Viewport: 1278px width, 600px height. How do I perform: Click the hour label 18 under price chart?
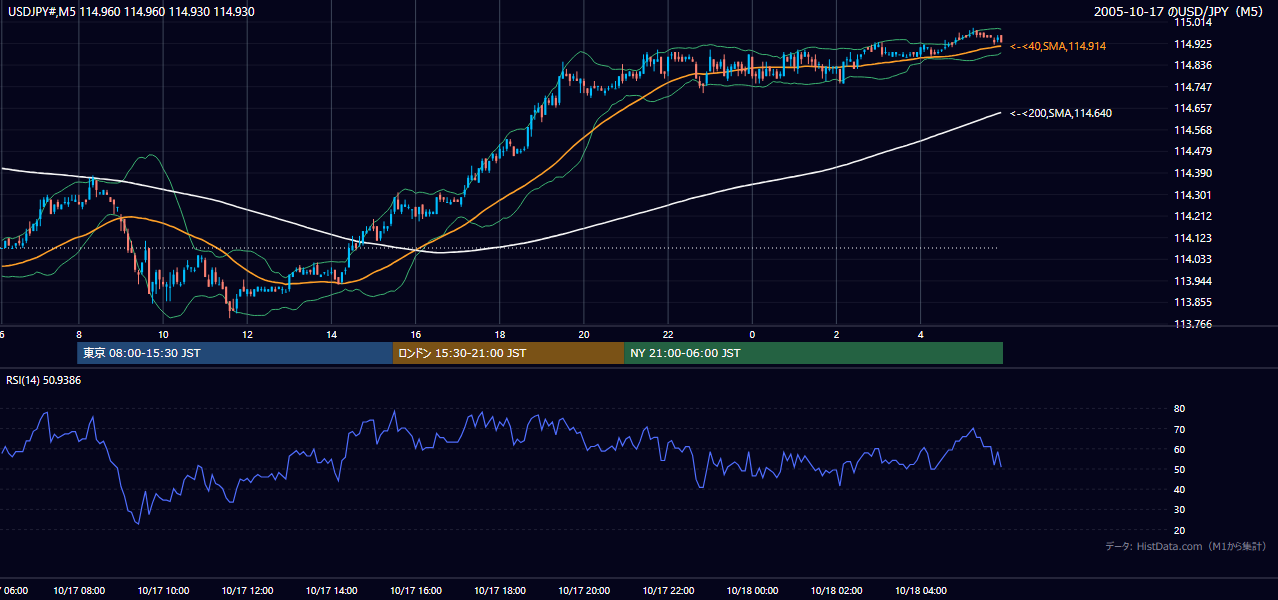499,334
